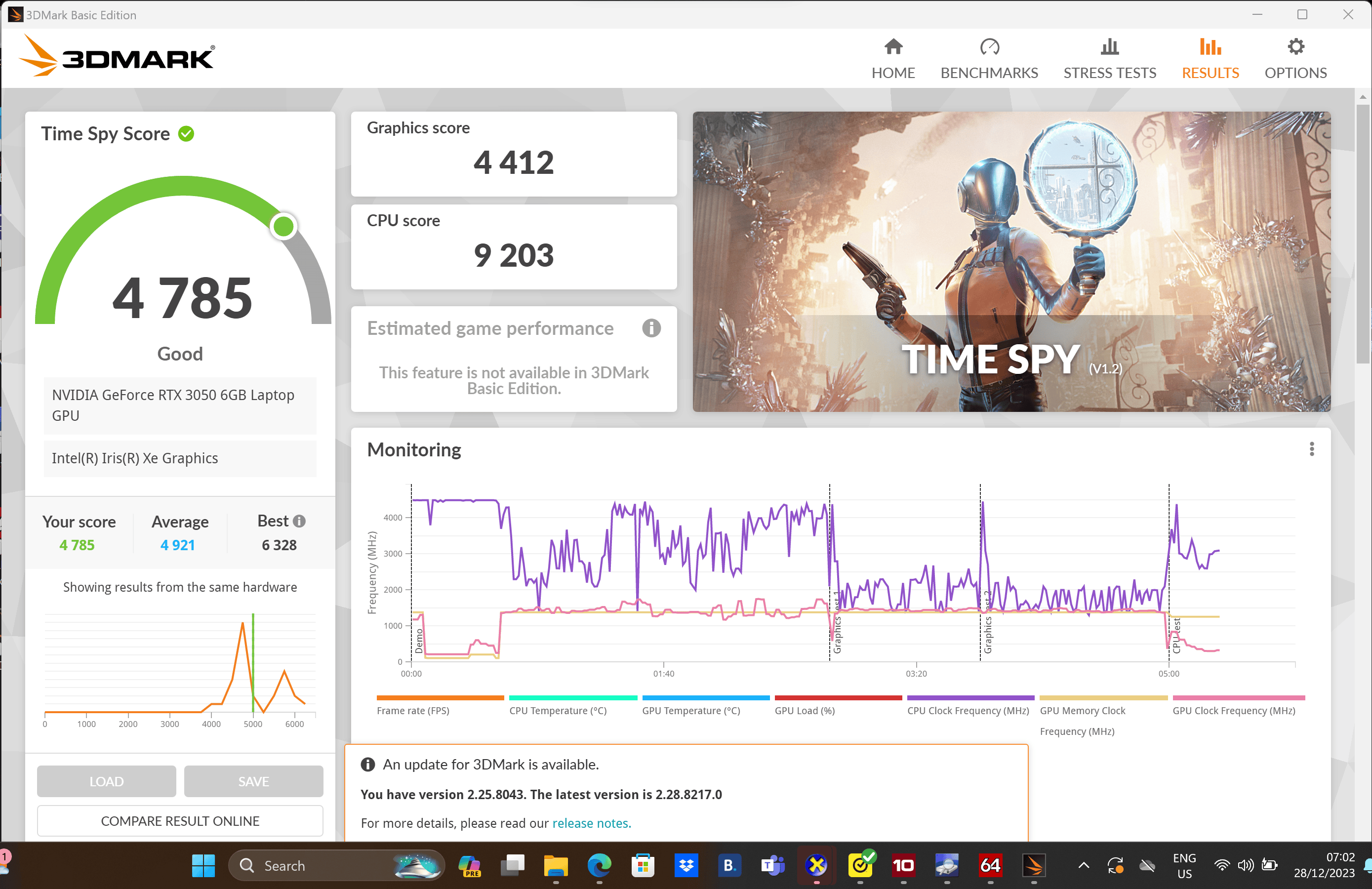Viewport: 1372px width, 889px height.
Task: Open the clock and date 28/12/2023
Action: click(1324, 866)
